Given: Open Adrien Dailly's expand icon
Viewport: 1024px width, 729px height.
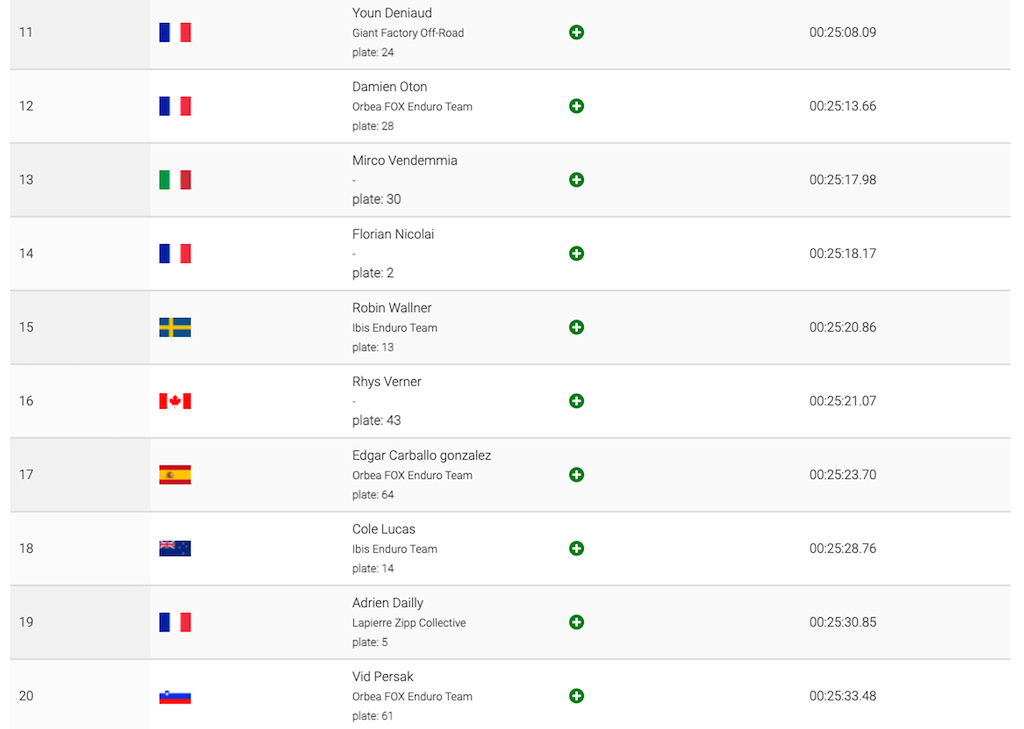Looking at the screenshot, I should coord(576,623).
